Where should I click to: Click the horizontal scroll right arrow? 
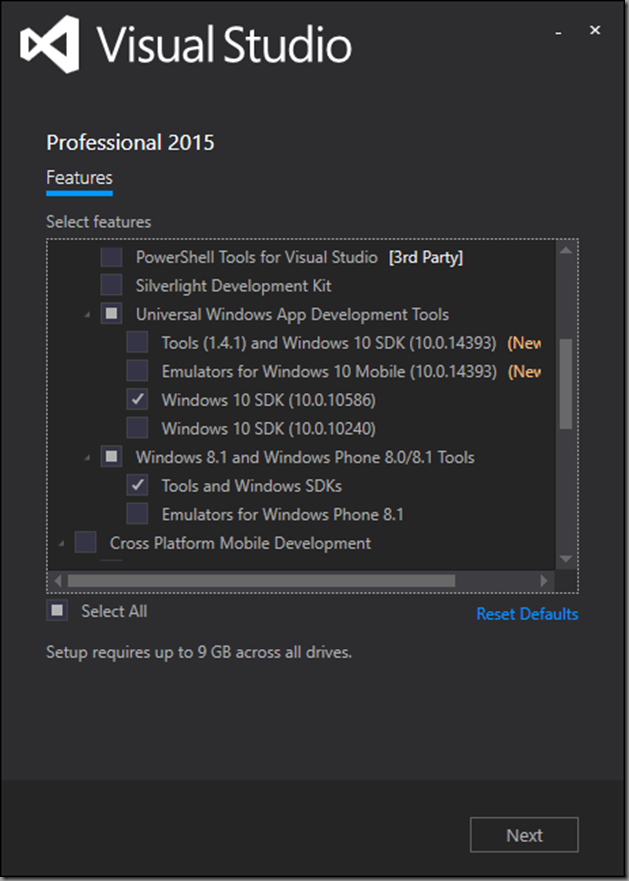544,580
